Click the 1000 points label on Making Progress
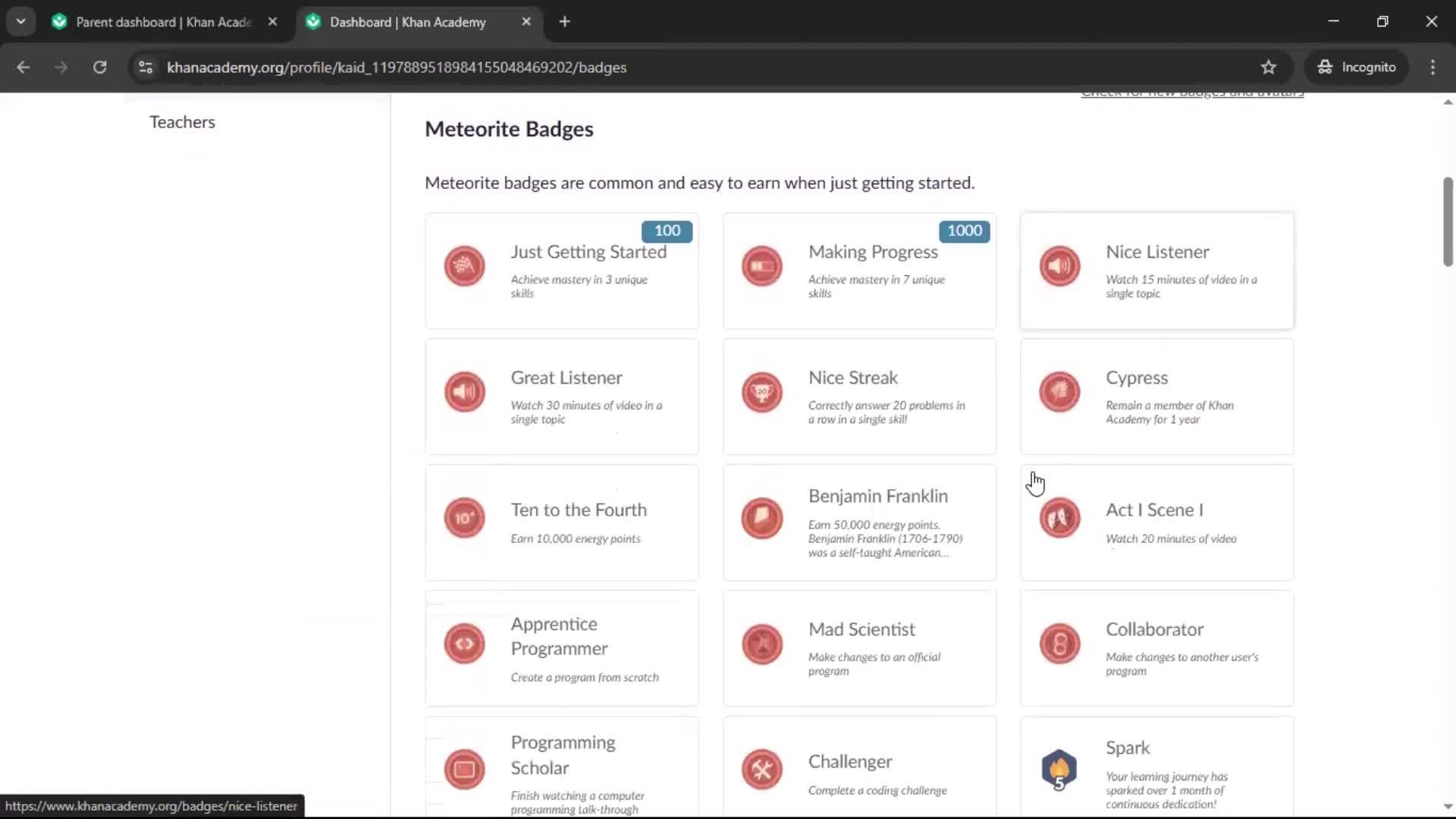 pyautogui.click(x=965, y=231)
